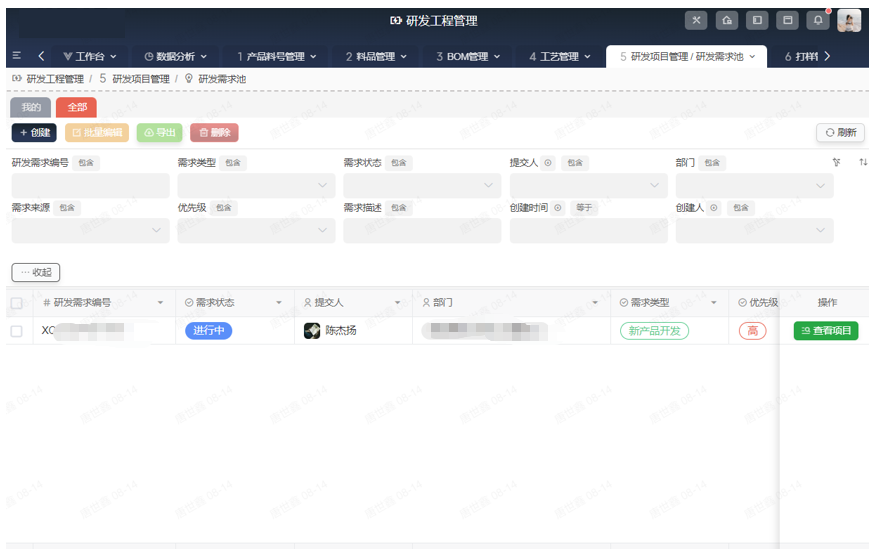873x558 pixels.
Task: Click the tools icon in top bar
Action: pos(696,20)
